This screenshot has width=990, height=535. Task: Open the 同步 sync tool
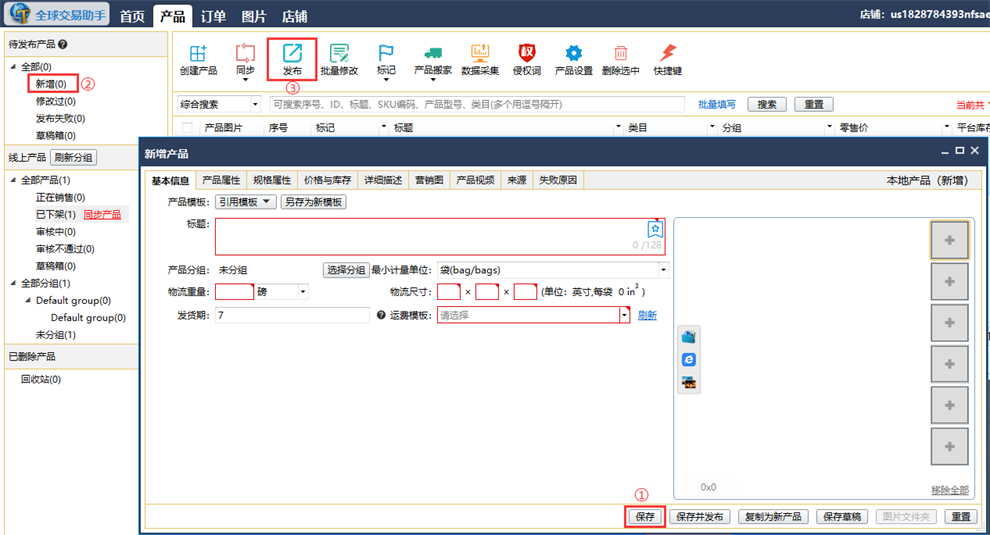tap(245, 60)
